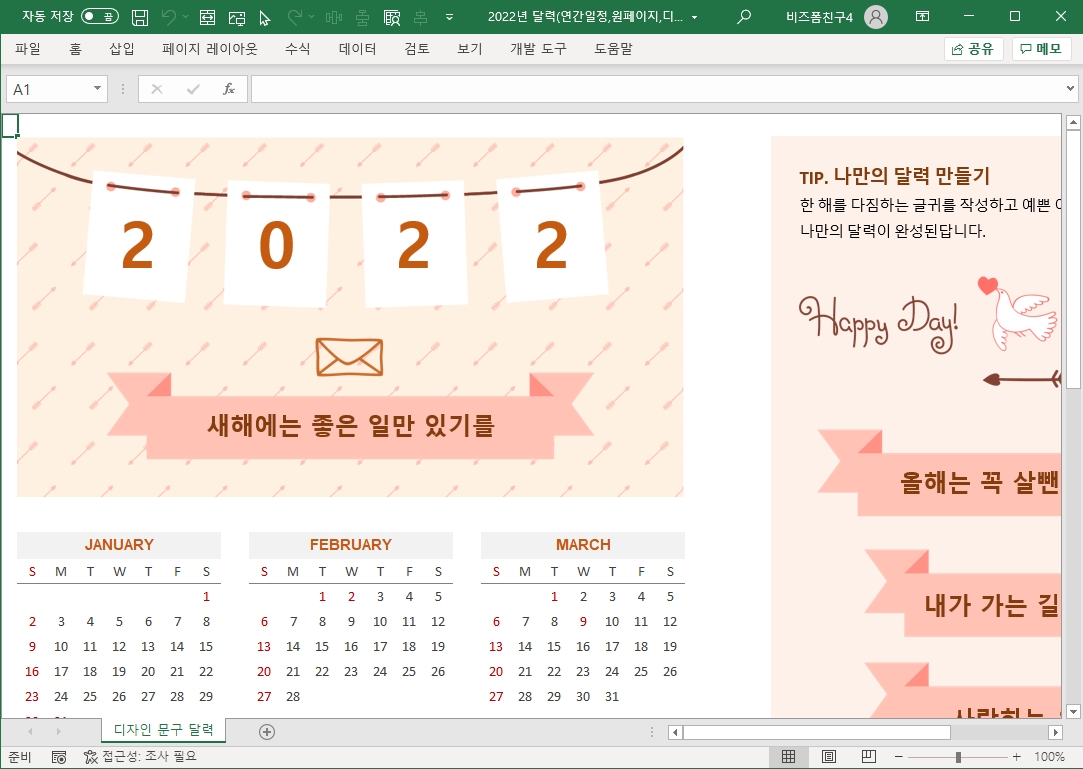
Task: Open the Undo history dropdown
Action: tap(185, 17)
